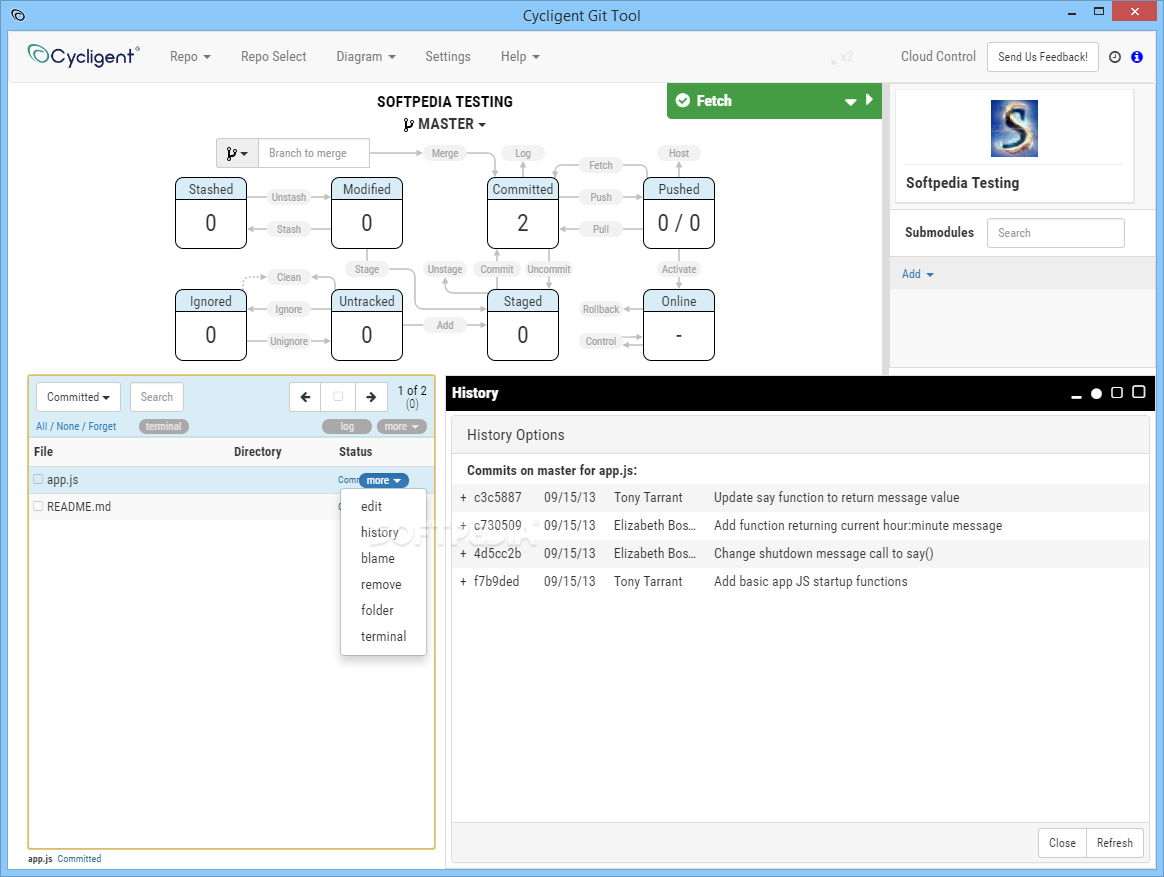Click the Uncommit action
Viewport: 1164px width, 877px height.
(x=549, y=269)
